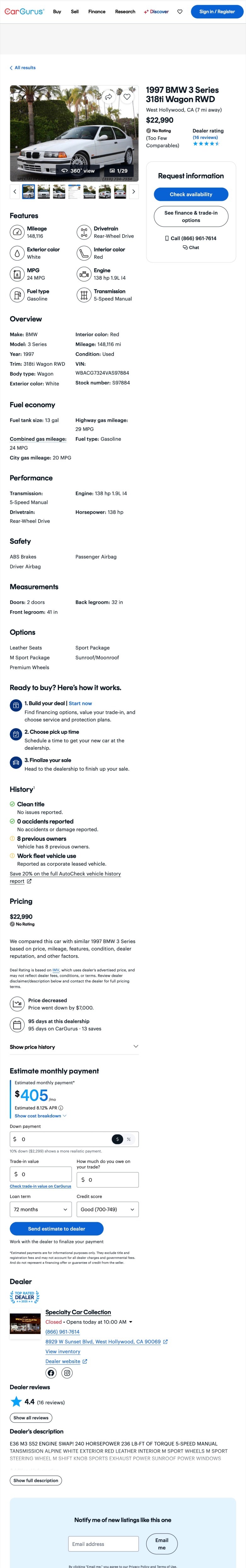Expand Show cost breakdown

[x=40, y=1116]
